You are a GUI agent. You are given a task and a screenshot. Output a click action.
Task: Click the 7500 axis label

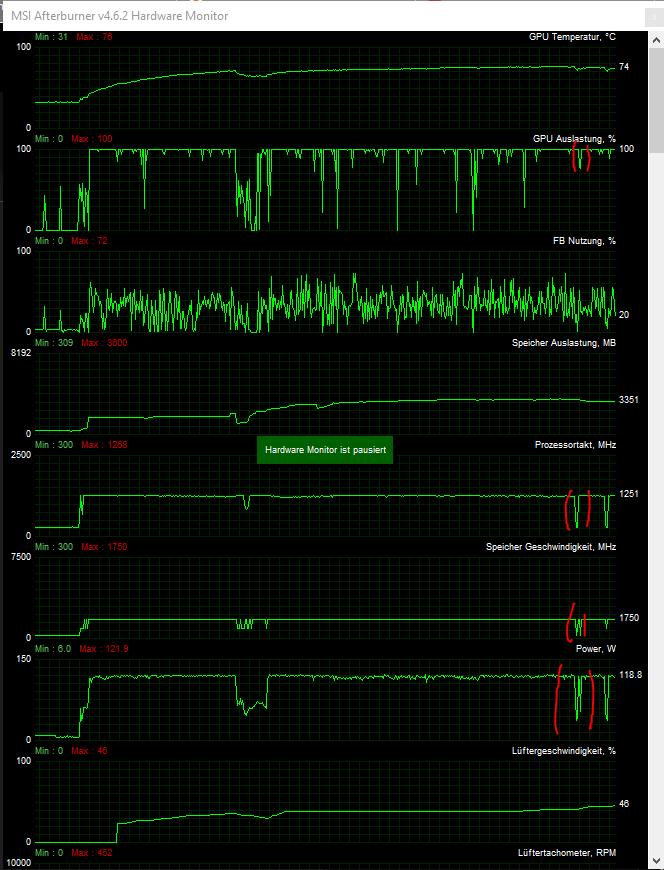coord(21,557)
